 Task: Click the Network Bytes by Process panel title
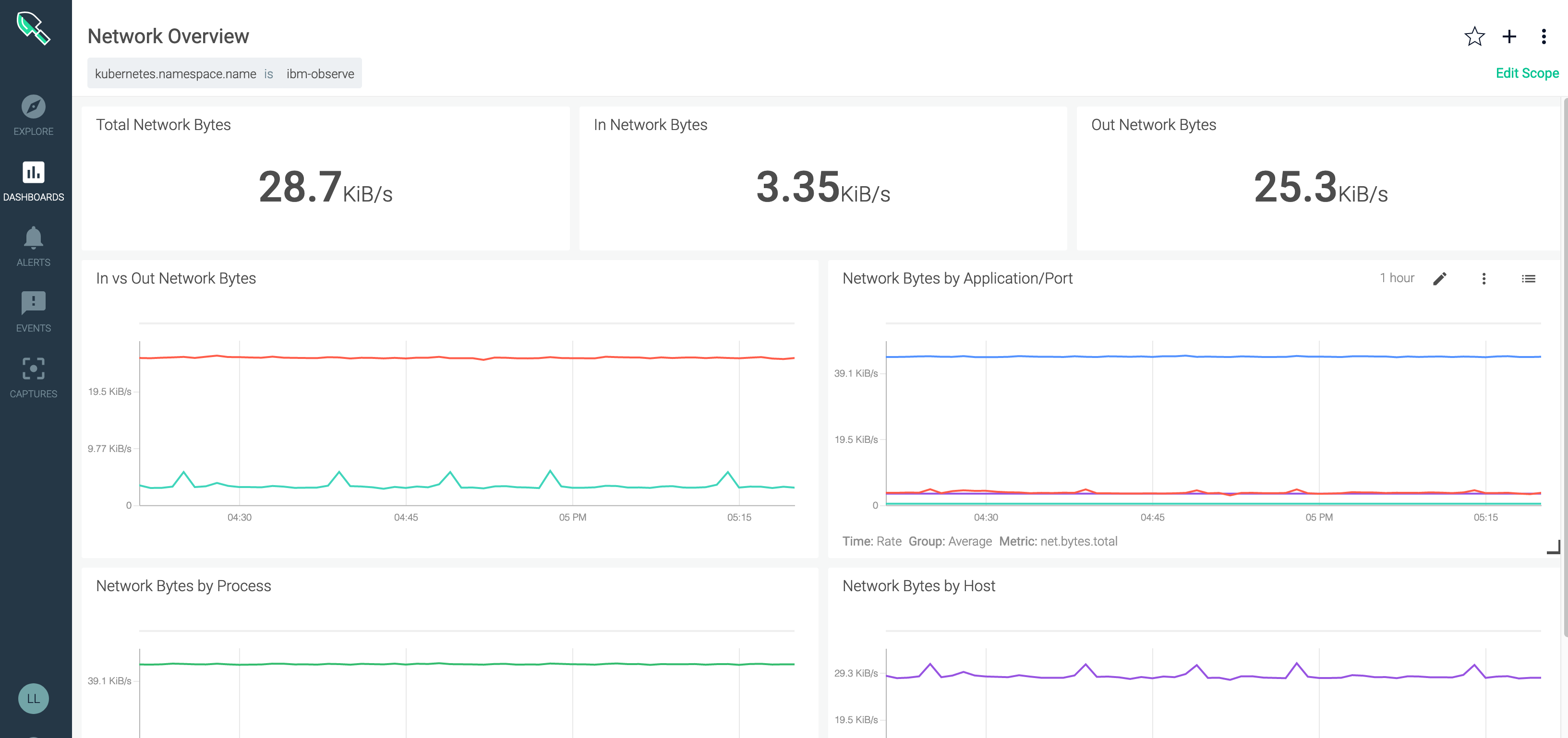[x=183, y=584]
